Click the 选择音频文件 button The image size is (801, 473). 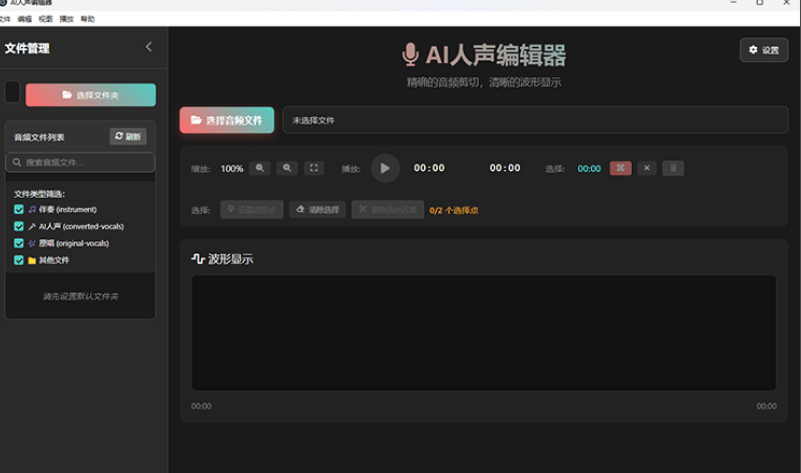pos(227,120)
